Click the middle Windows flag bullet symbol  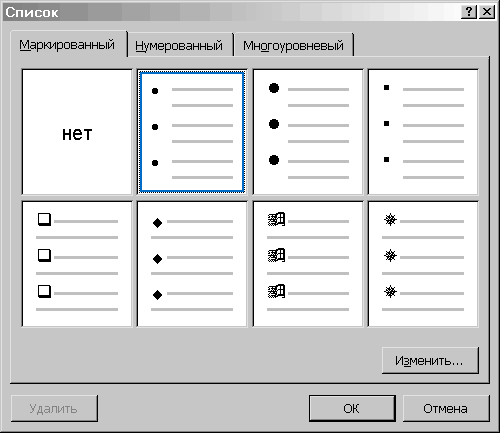(x=276, y=256)
